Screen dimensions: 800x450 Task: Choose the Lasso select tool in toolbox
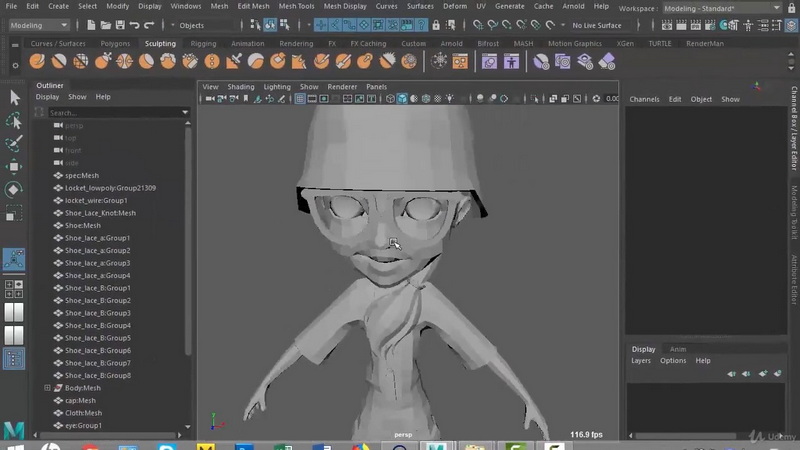click(14, 121)
